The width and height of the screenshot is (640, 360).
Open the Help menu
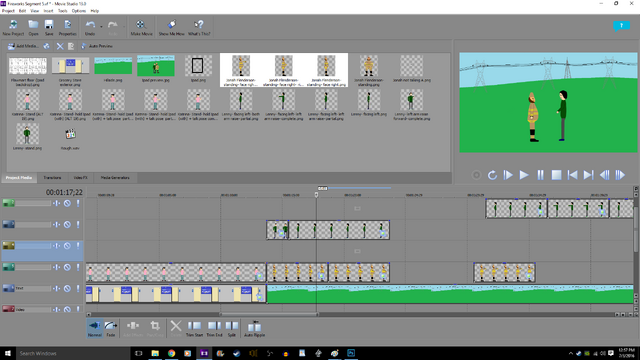coord(95,11)
